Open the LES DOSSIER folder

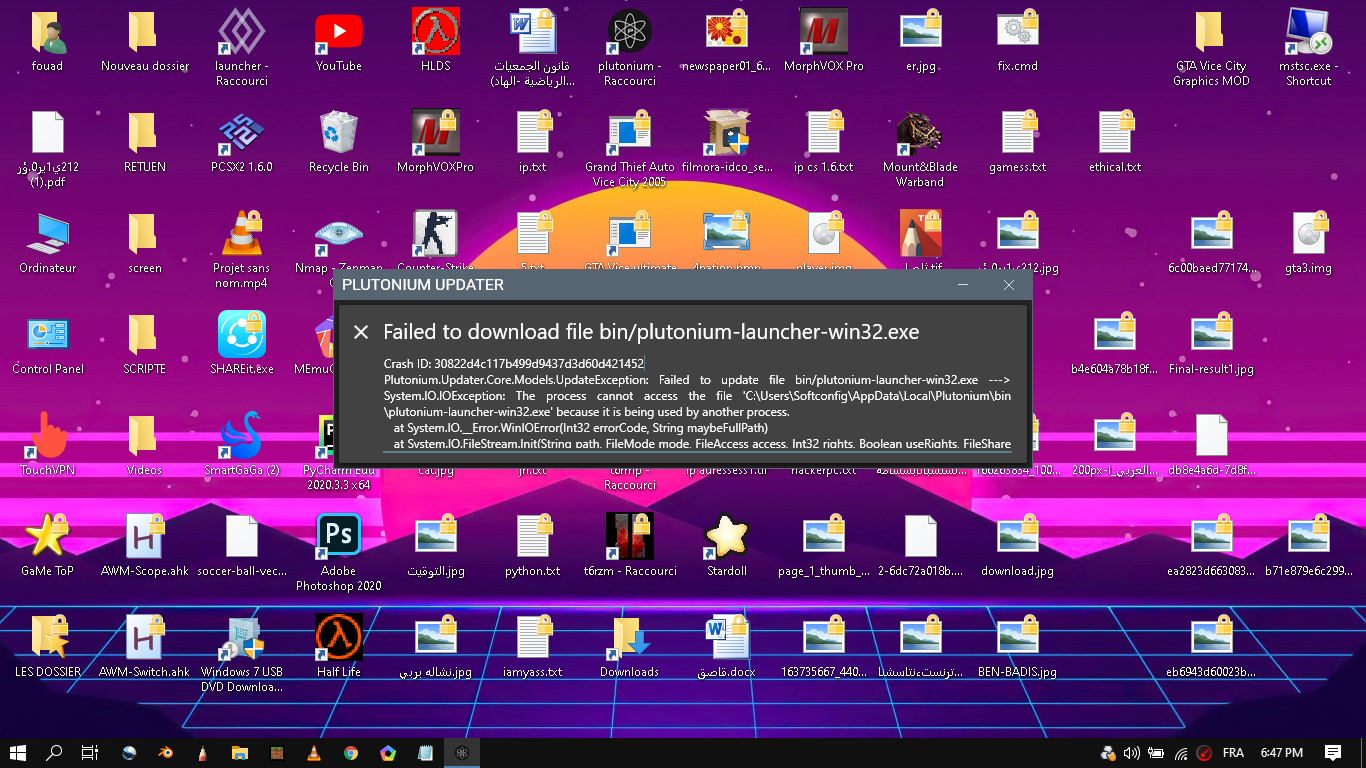pyautogui.click(x=47, y=647)
